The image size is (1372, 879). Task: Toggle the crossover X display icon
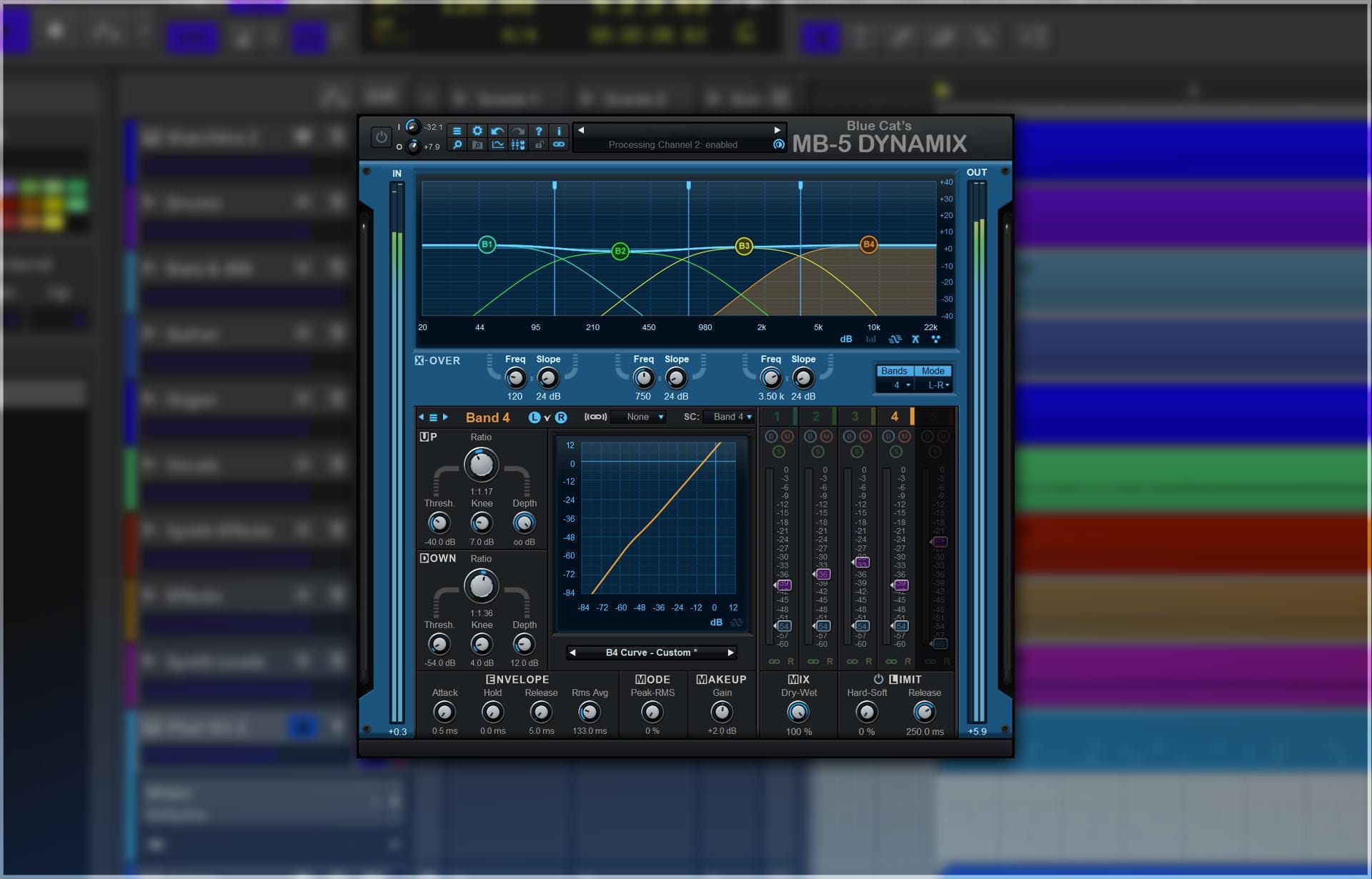(915, 339)
